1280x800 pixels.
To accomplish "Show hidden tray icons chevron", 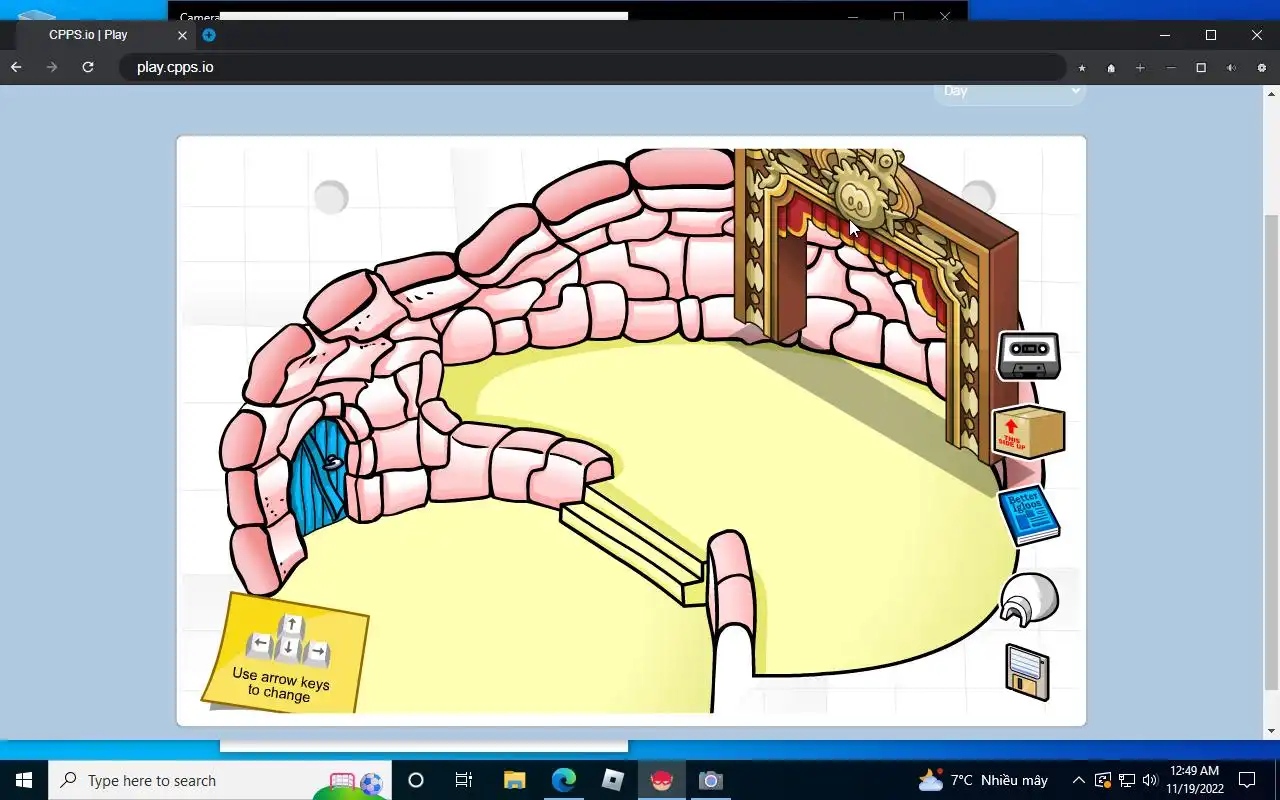I will (1079, 780).
